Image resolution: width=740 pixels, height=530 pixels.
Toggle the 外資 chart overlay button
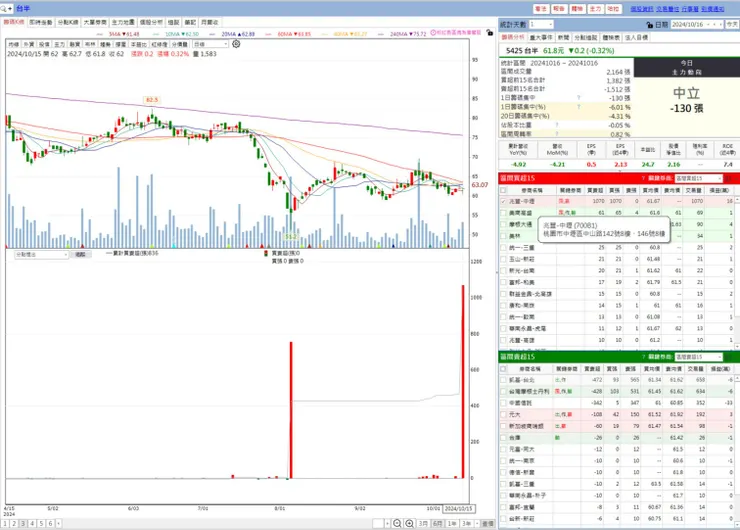pyautogui.click(x=29, y=44)
